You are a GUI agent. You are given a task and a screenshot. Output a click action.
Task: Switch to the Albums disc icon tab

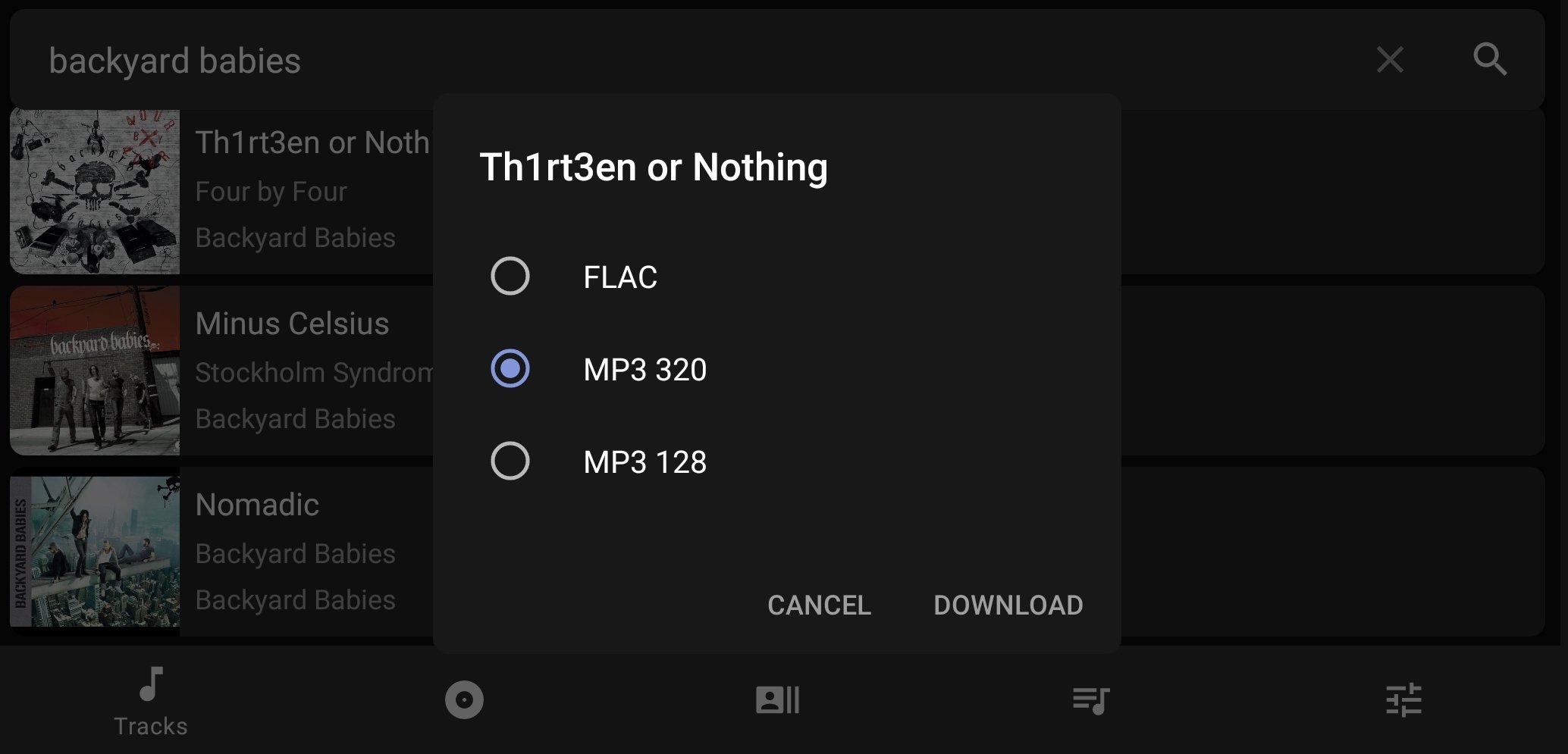point(464,699)
